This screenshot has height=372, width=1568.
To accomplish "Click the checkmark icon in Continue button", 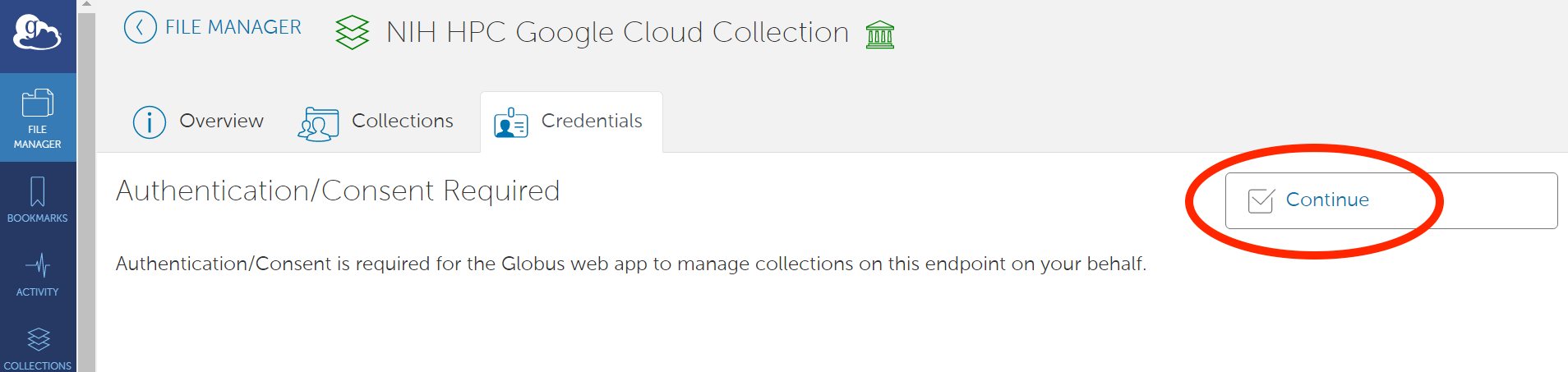I will click(x=1261, y=201).
